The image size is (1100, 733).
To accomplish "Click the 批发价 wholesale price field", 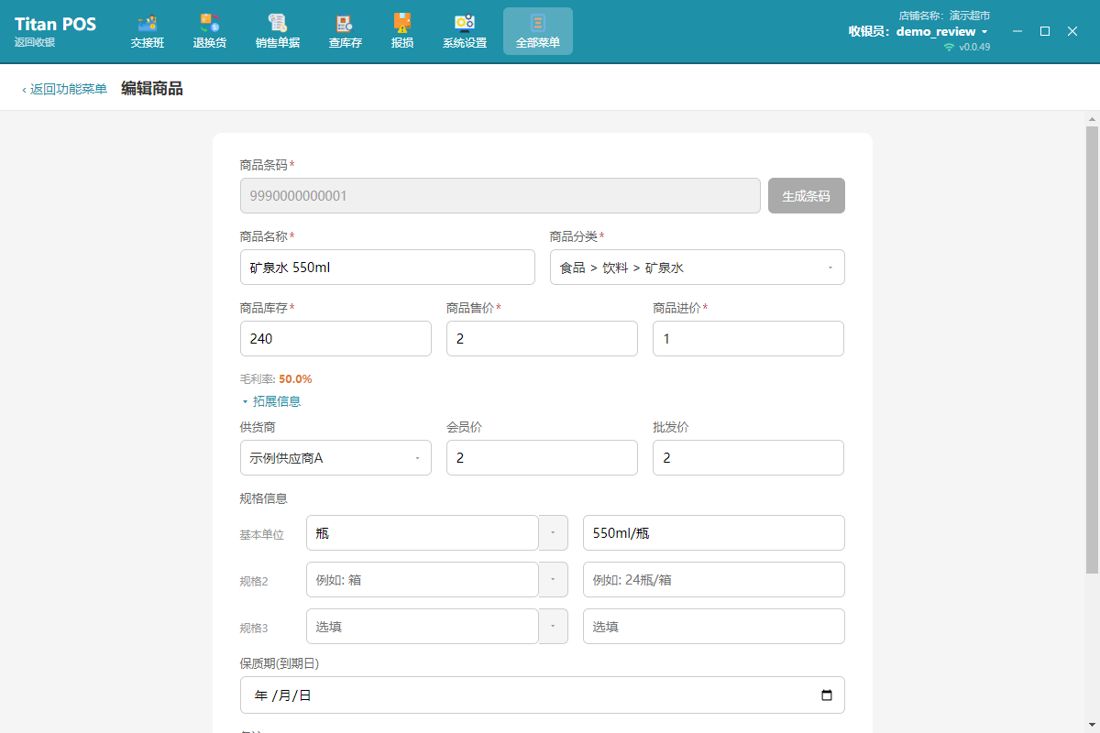I will click(748, 458).
